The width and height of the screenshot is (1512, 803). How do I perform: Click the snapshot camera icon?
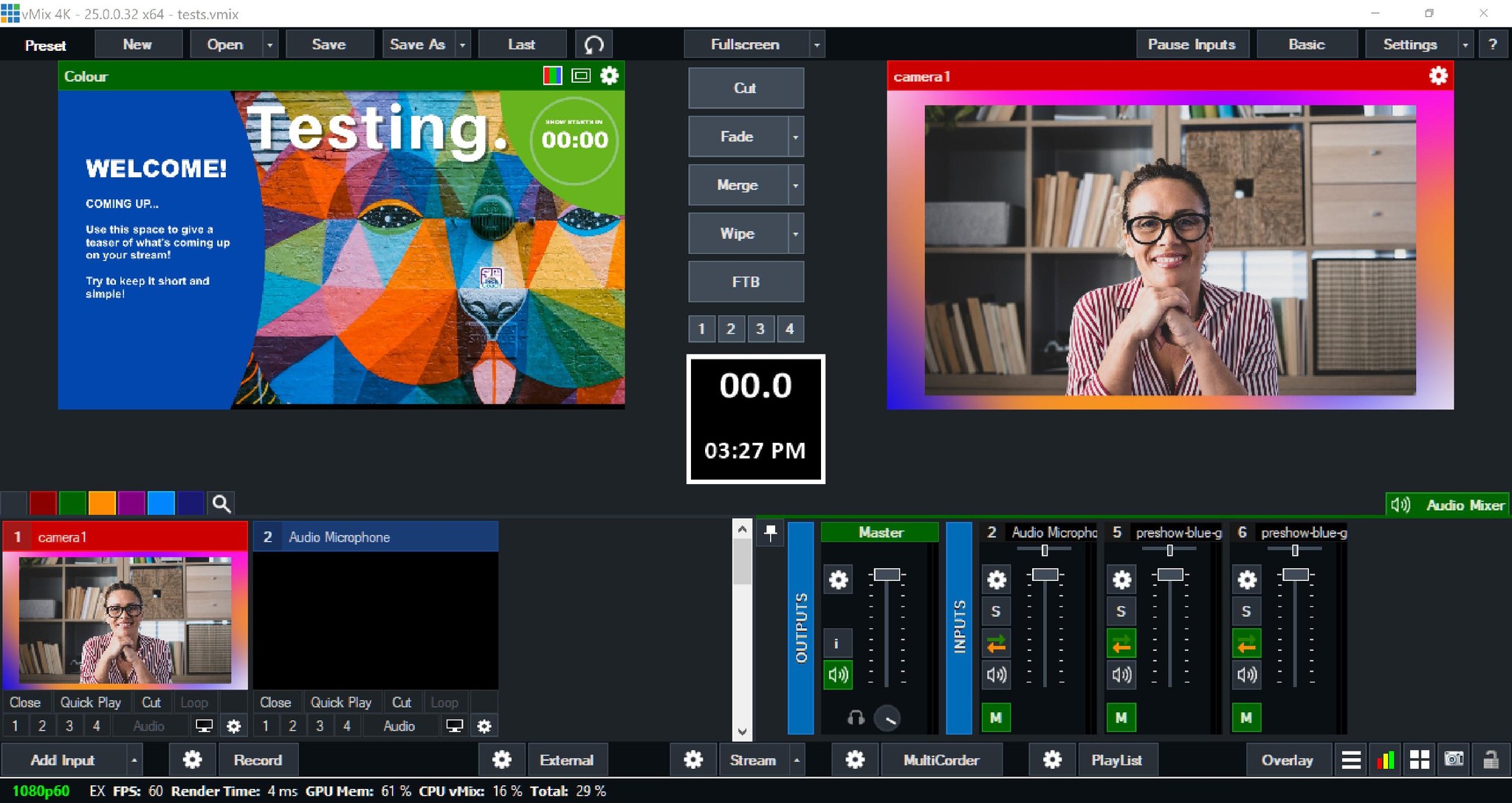1454,759
